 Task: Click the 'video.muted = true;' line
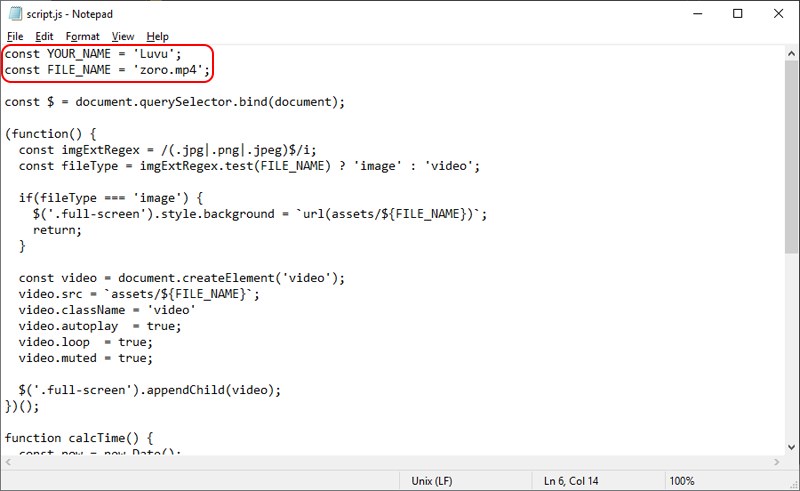tap(86, 358)
